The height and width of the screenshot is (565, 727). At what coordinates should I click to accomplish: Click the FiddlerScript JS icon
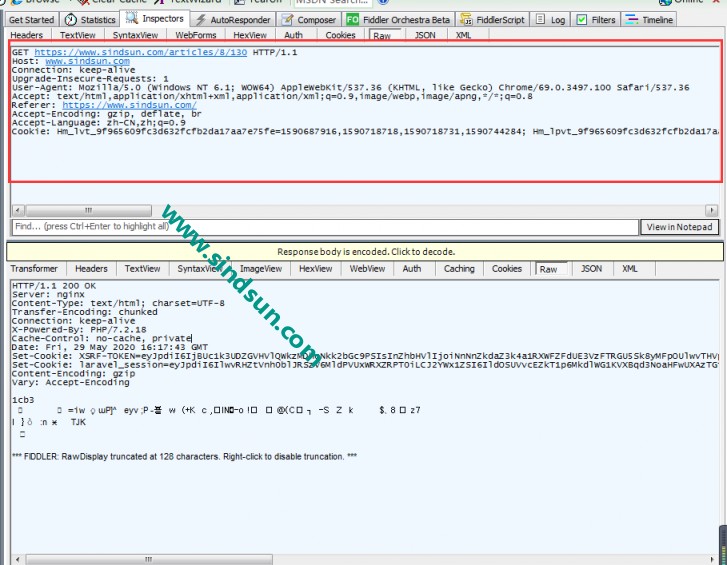point(466,20)
